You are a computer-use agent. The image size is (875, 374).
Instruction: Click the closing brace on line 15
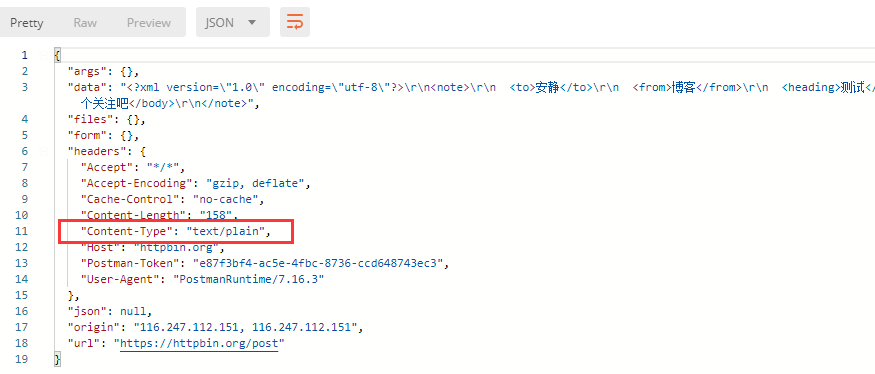pos(70,295)
